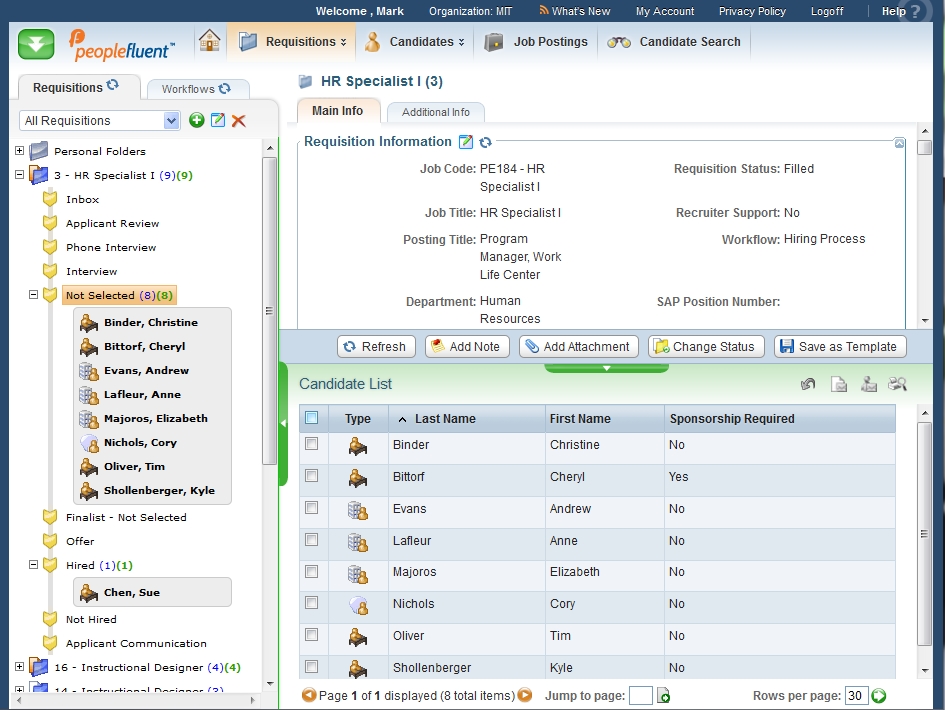Click the Jump to page input field

coord(640,696)
